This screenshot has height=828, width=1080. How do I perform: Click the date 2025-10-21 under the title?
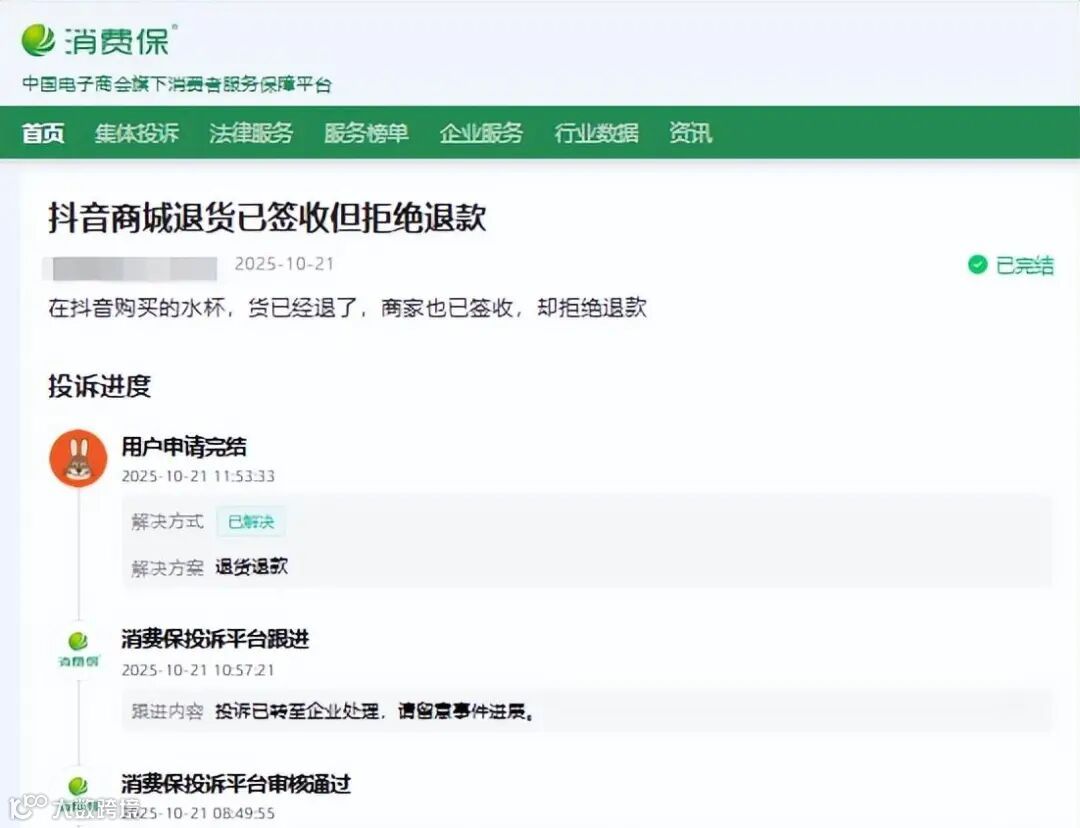pos(284,264)
